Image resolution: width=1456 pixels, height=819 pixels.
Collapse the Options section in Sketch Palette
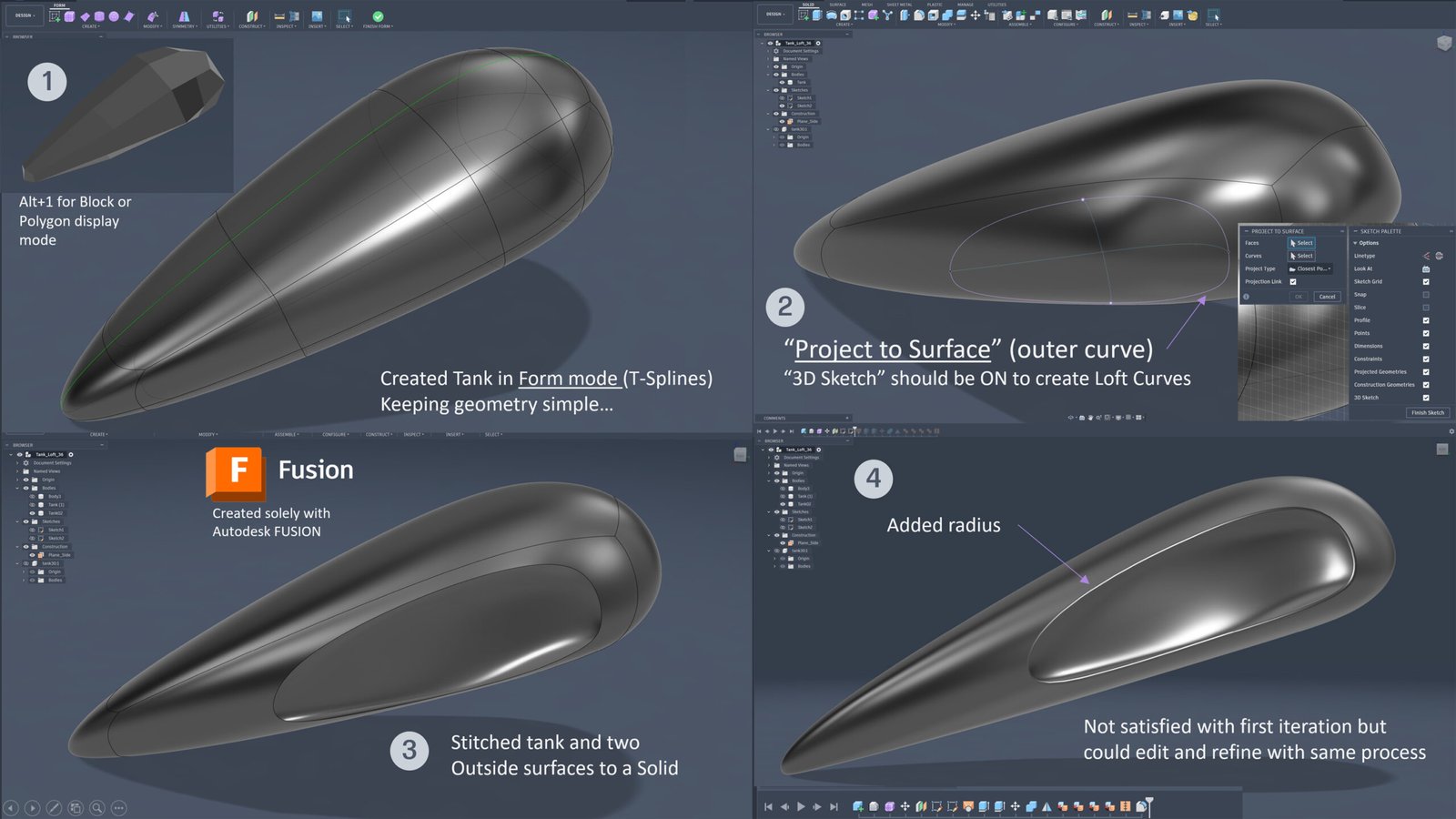(1355, 243)
